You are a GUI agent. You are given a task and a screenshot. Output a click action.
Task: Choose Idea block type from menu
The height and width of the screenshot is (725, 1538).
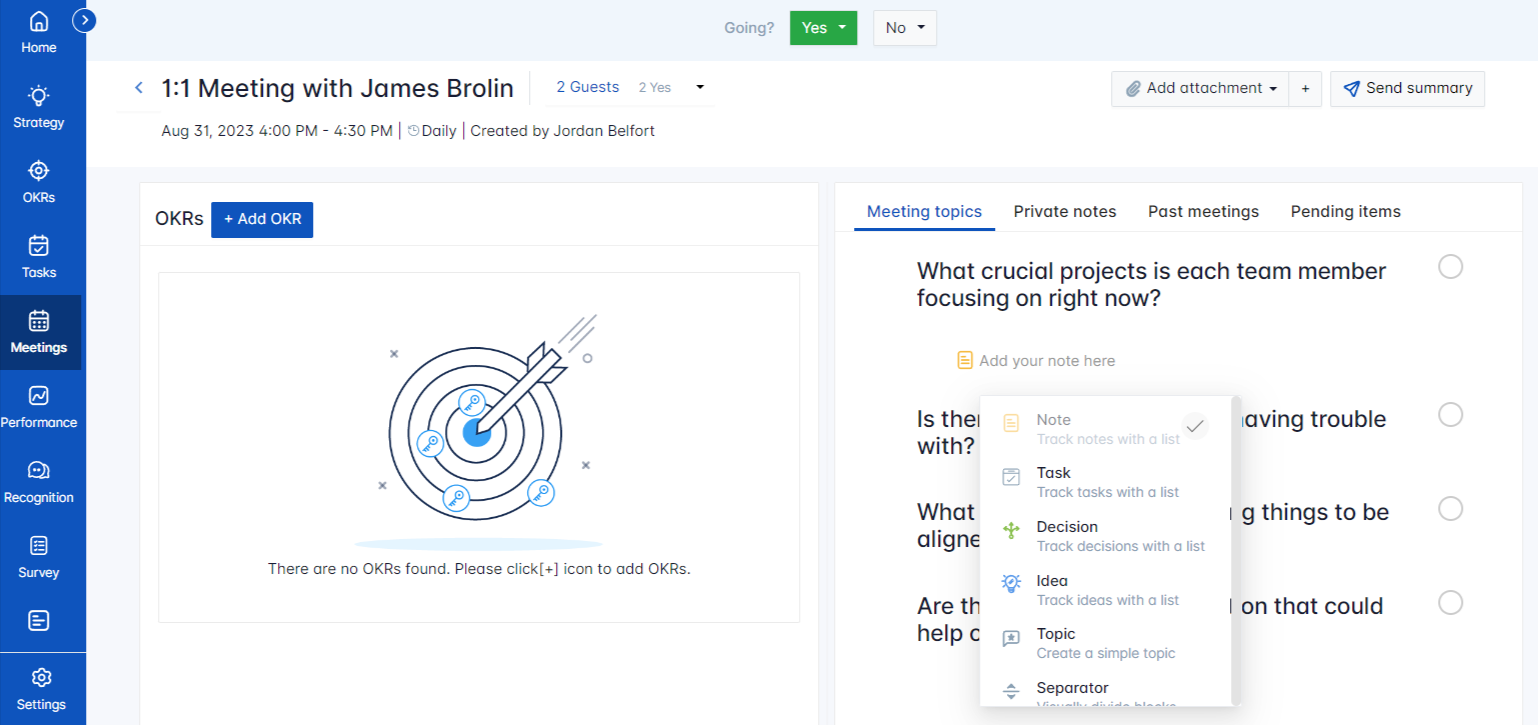[1105, 589]
